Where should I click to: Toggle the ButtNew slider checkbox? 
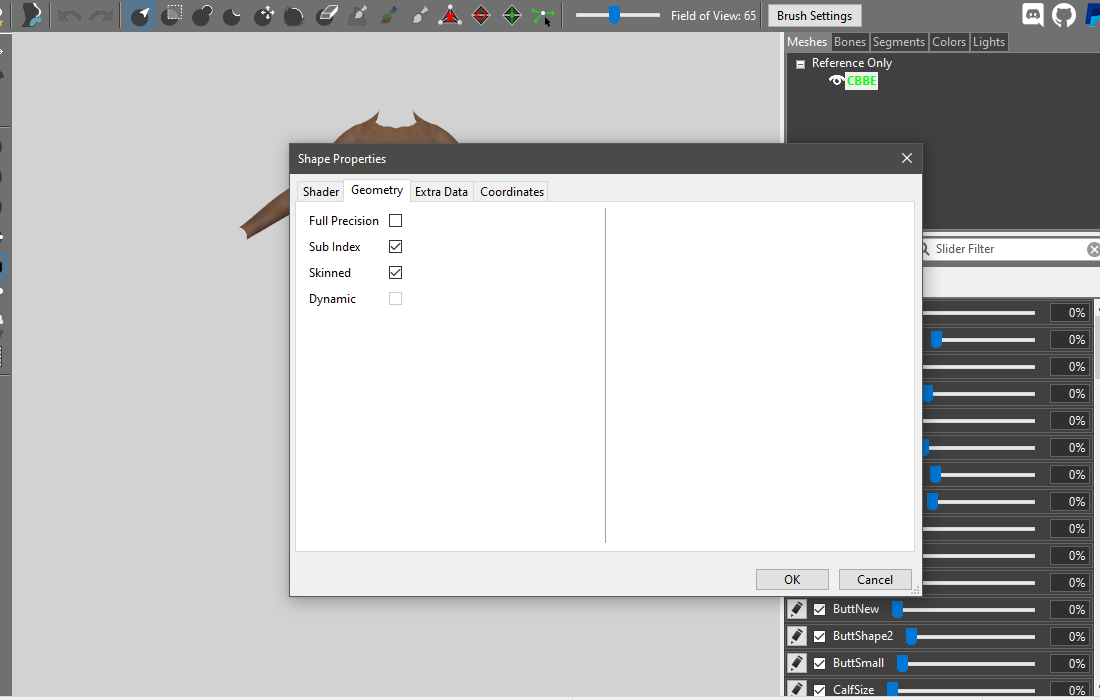(x=819, y=610)
